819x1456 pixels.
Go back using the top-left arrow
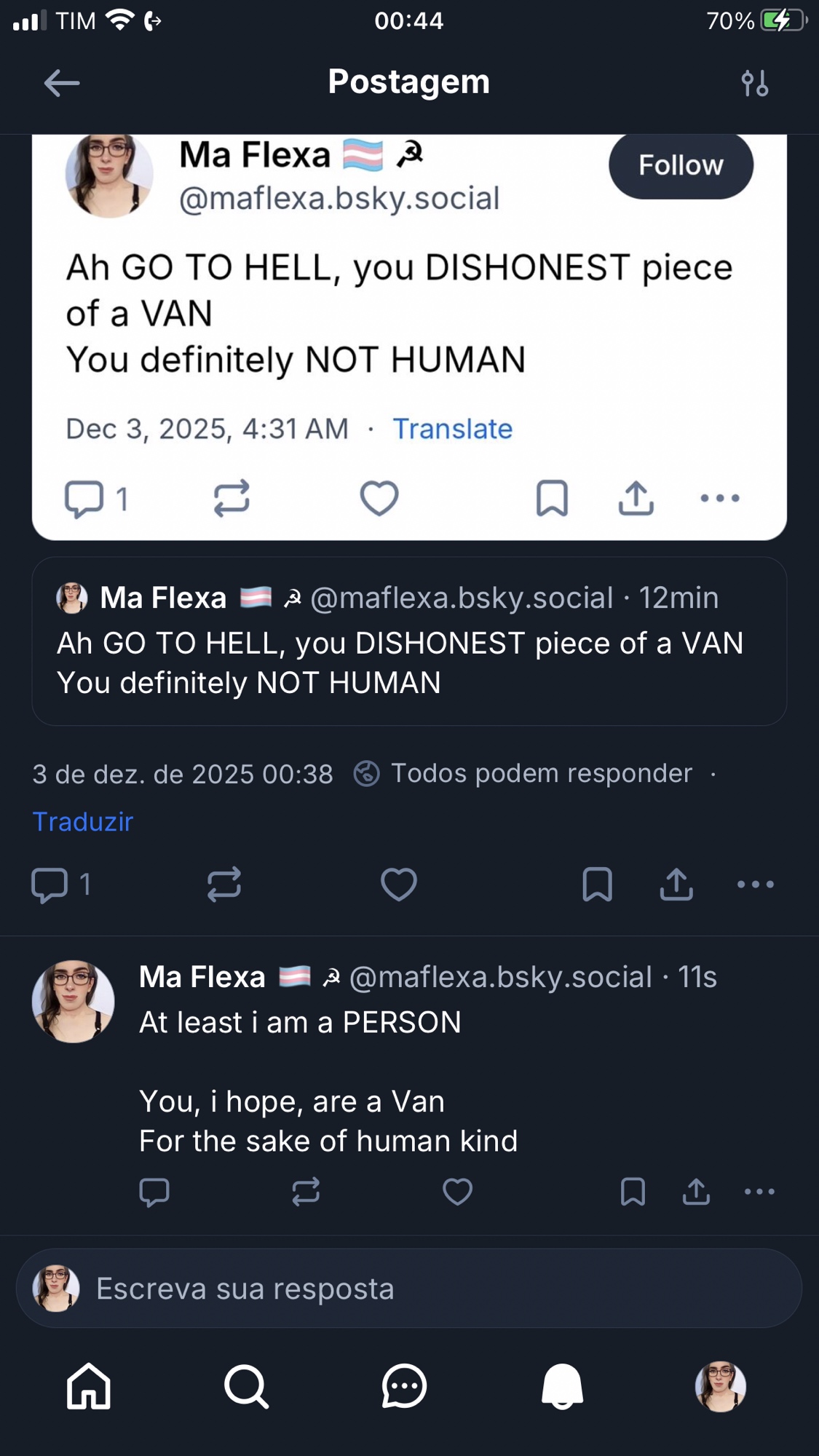coord(62,83)
